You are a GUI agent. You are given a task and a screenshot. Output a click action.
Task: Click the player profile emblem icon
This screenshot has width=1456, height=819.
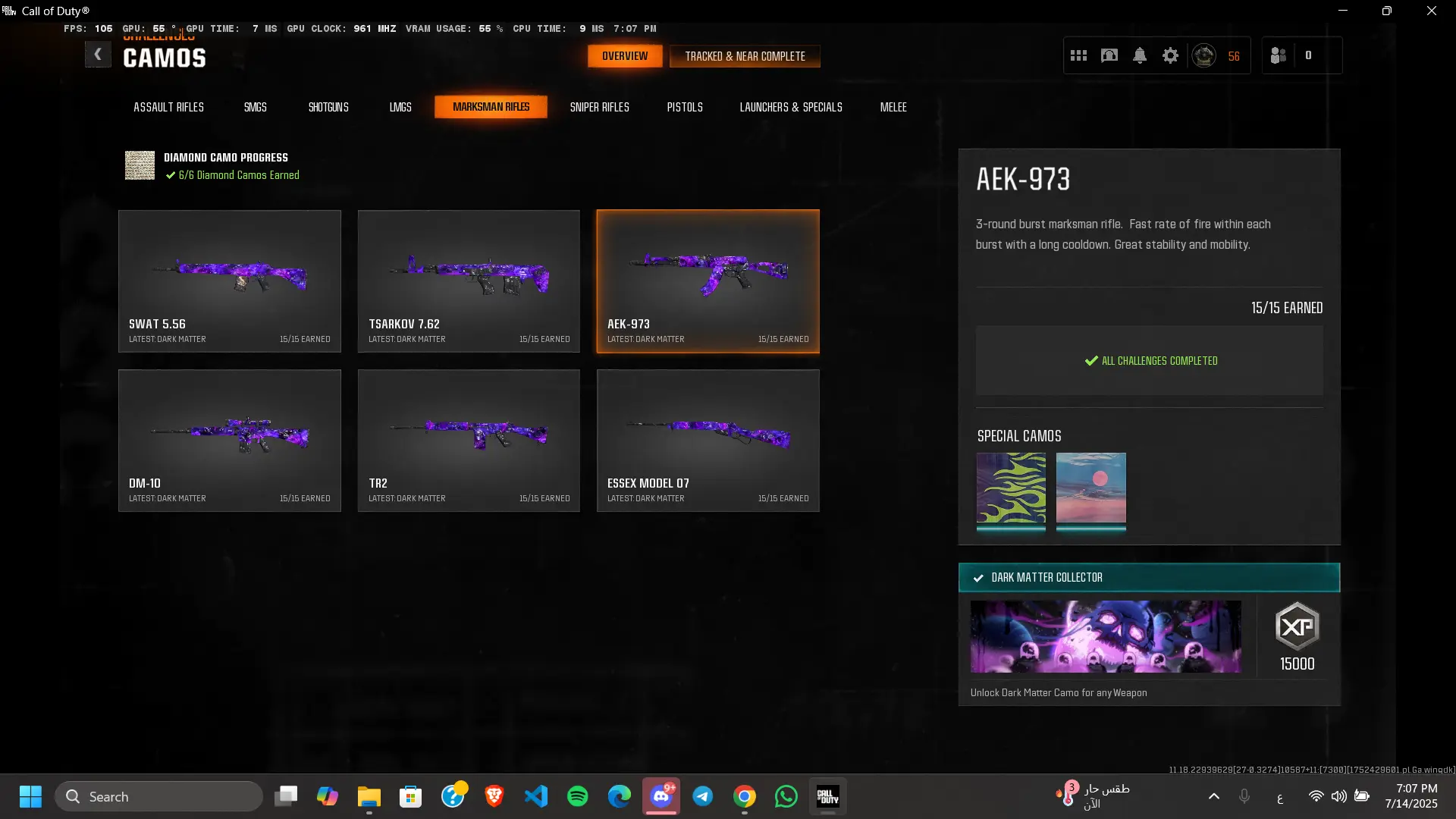[x=1204, y=55]
